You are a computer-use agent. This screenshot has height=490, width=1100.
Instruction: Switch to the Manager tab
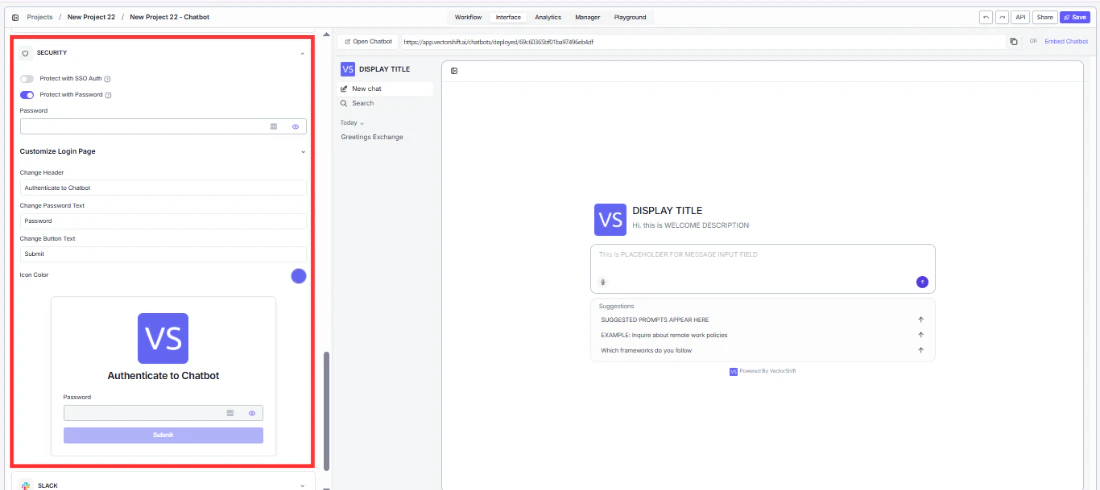tap(587, 17)
